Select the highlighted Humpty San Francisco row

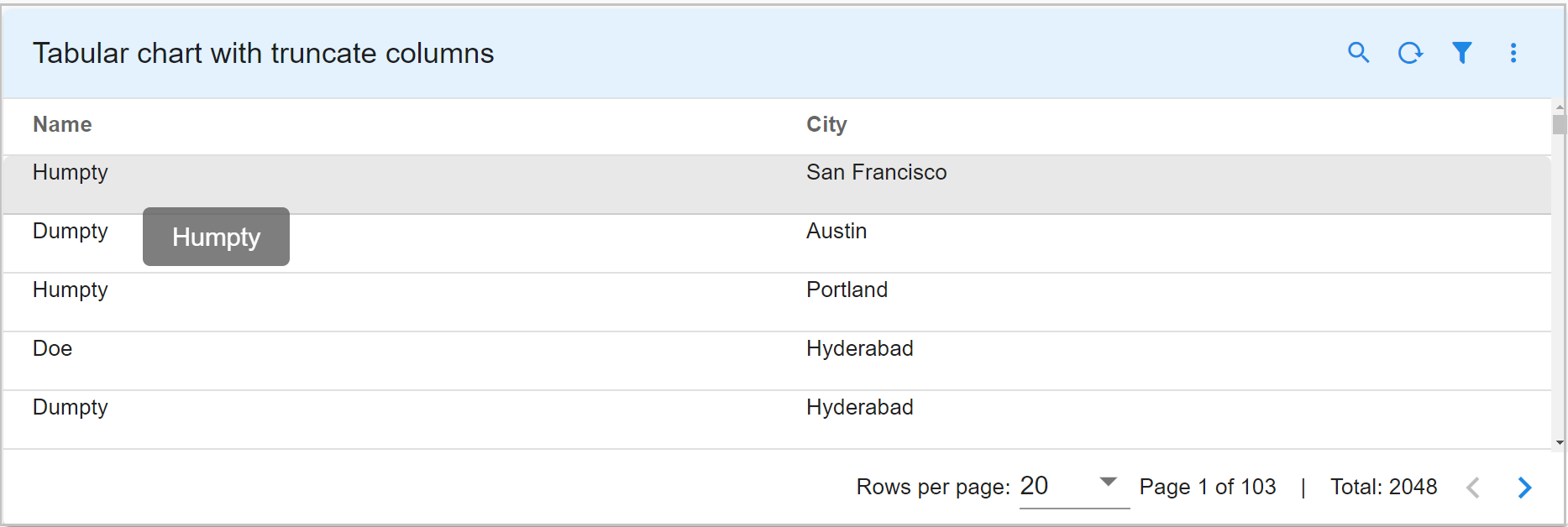504,172
